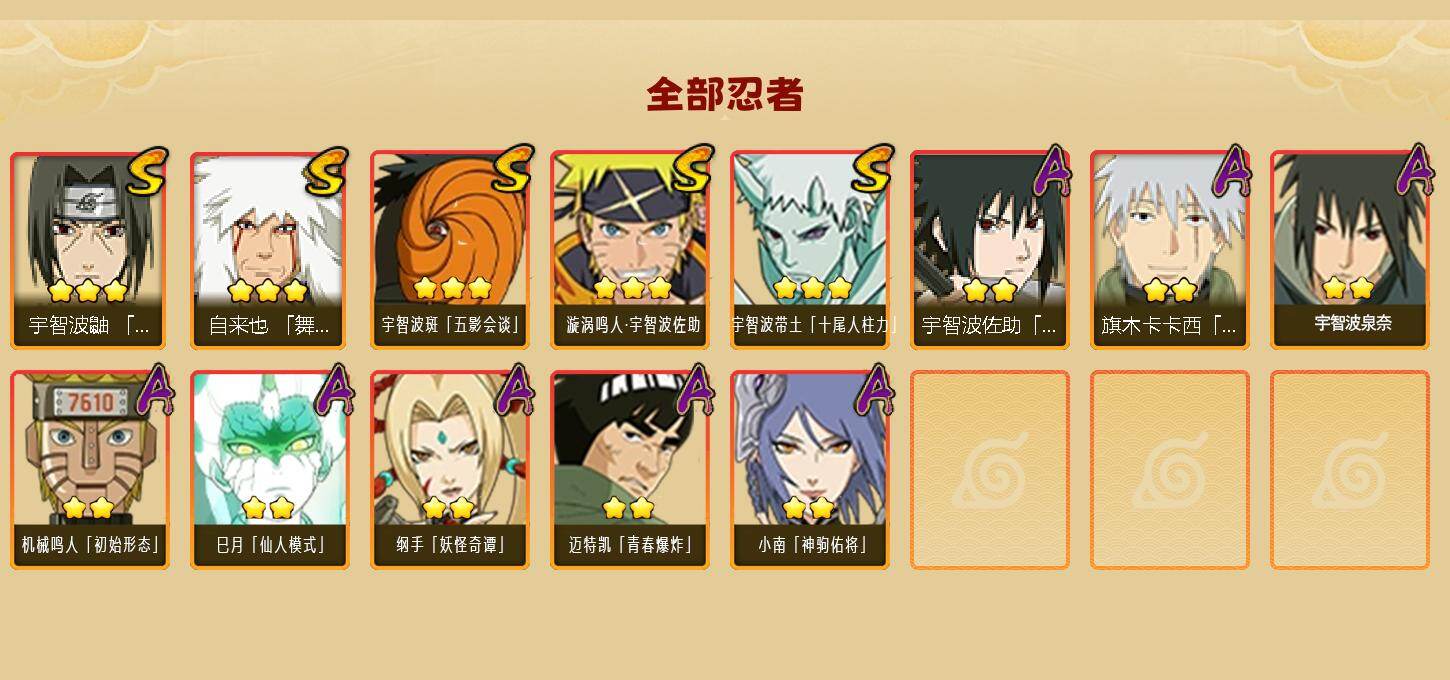Screen dimensions: 1450x680
Task: Select the A-rank 宇智波佐助 card
Action: pos(989,250)
